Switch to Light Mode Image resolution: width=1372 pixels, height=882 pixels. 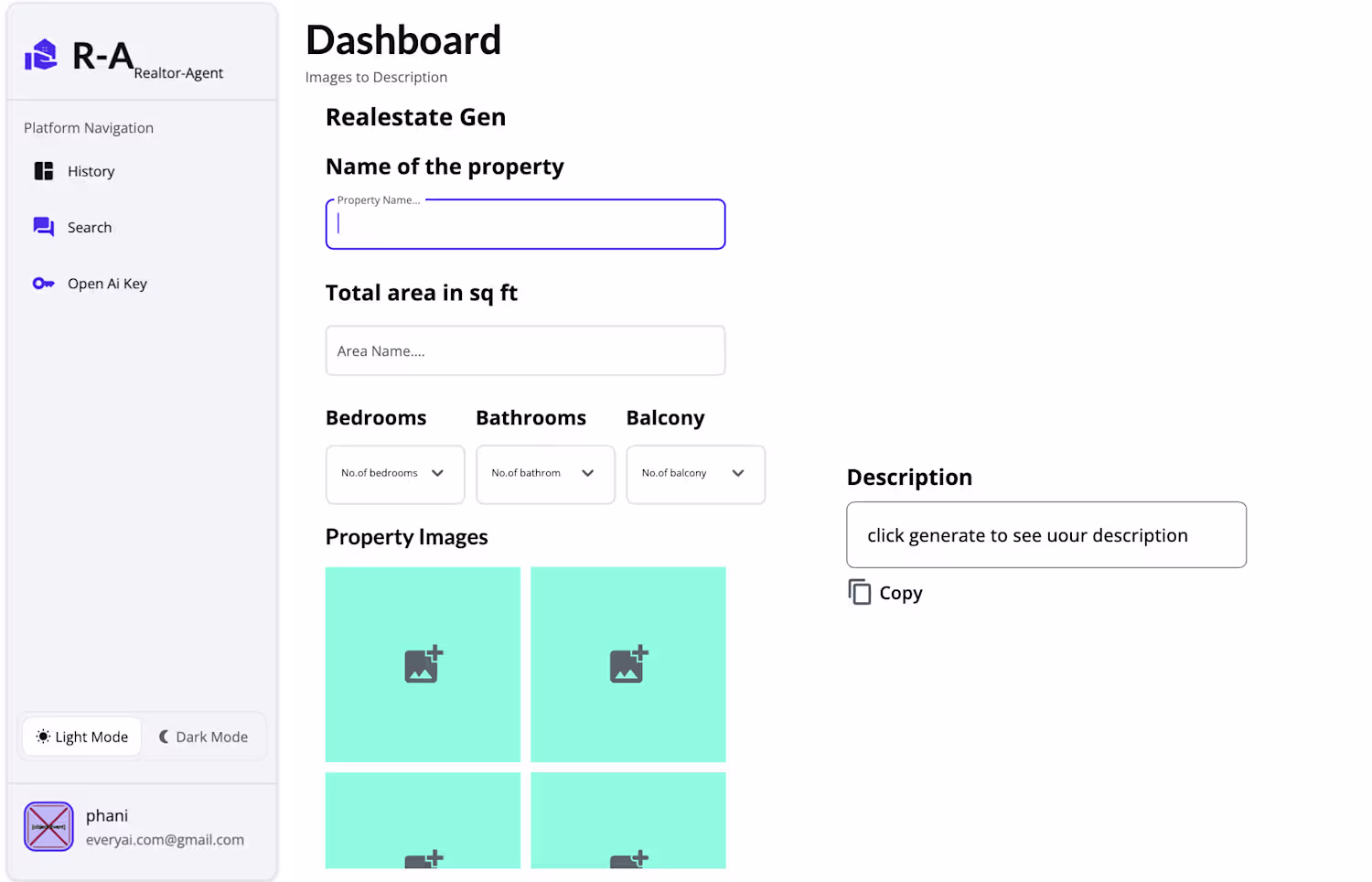click(x=82, y=737)
